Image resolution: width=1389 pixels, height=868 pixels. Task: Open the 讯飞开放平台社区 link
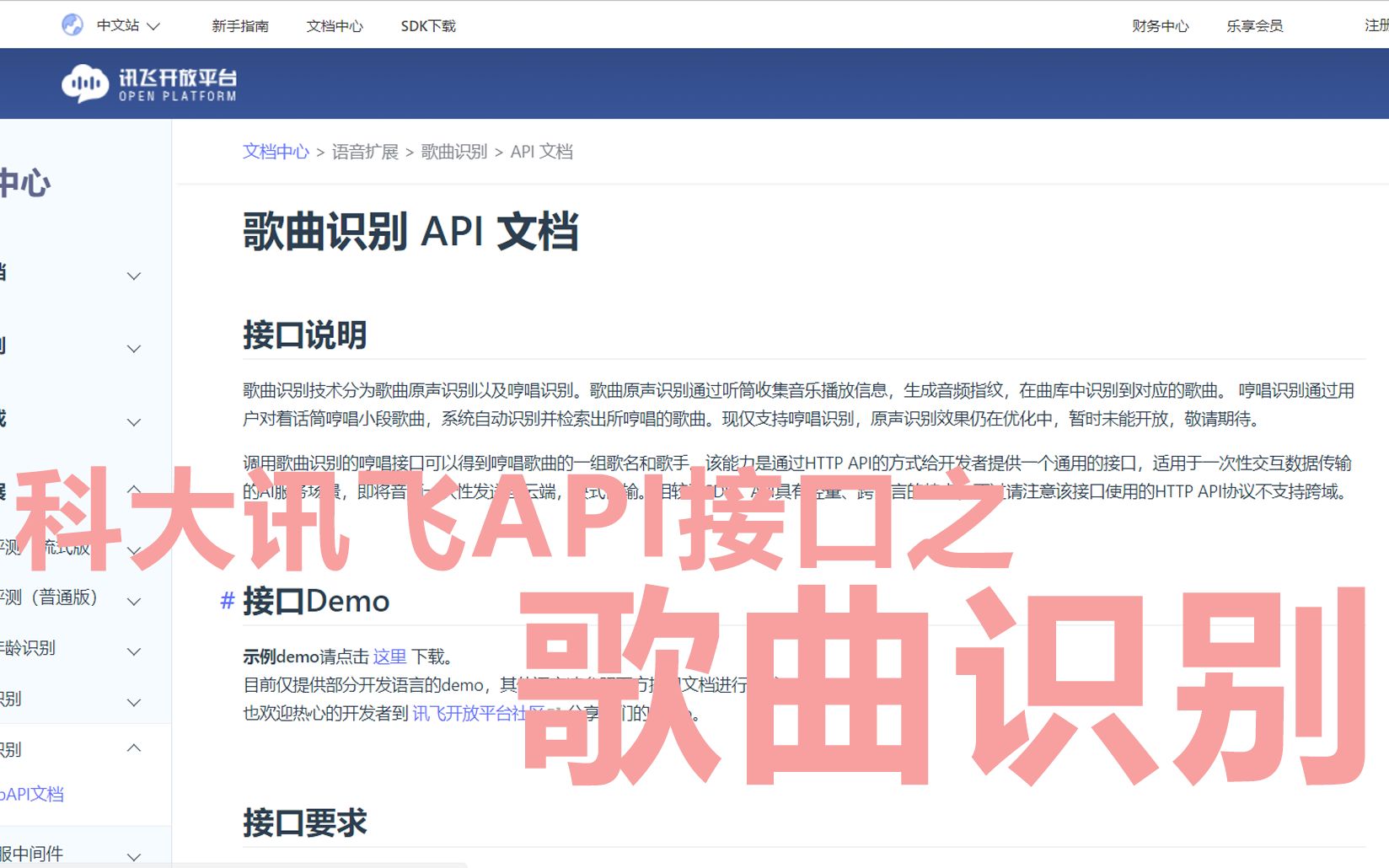pos(478,714)
